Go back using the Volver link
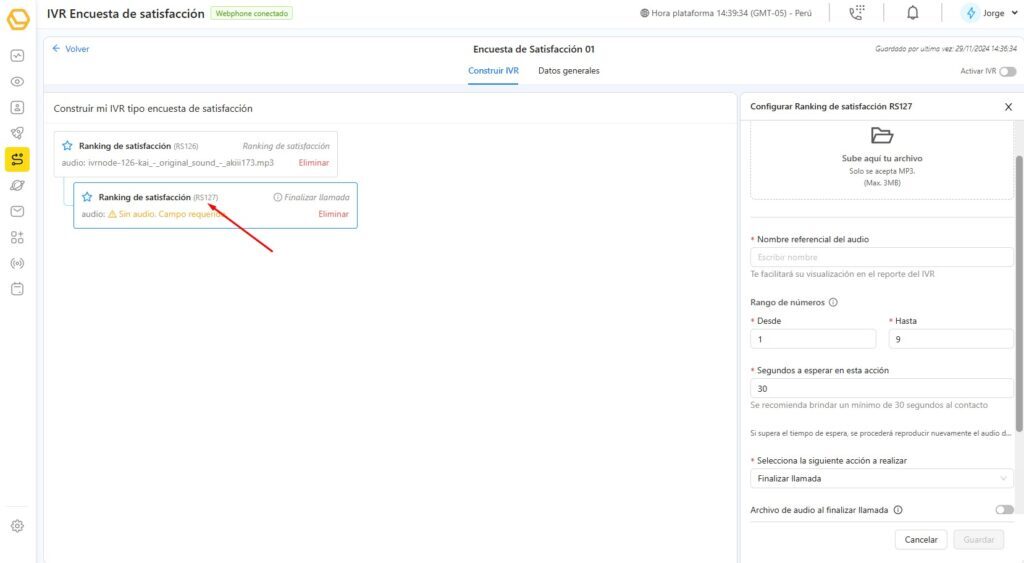Image resolution: width=1024 pixels, height=563 pixels. click(70, 48)
